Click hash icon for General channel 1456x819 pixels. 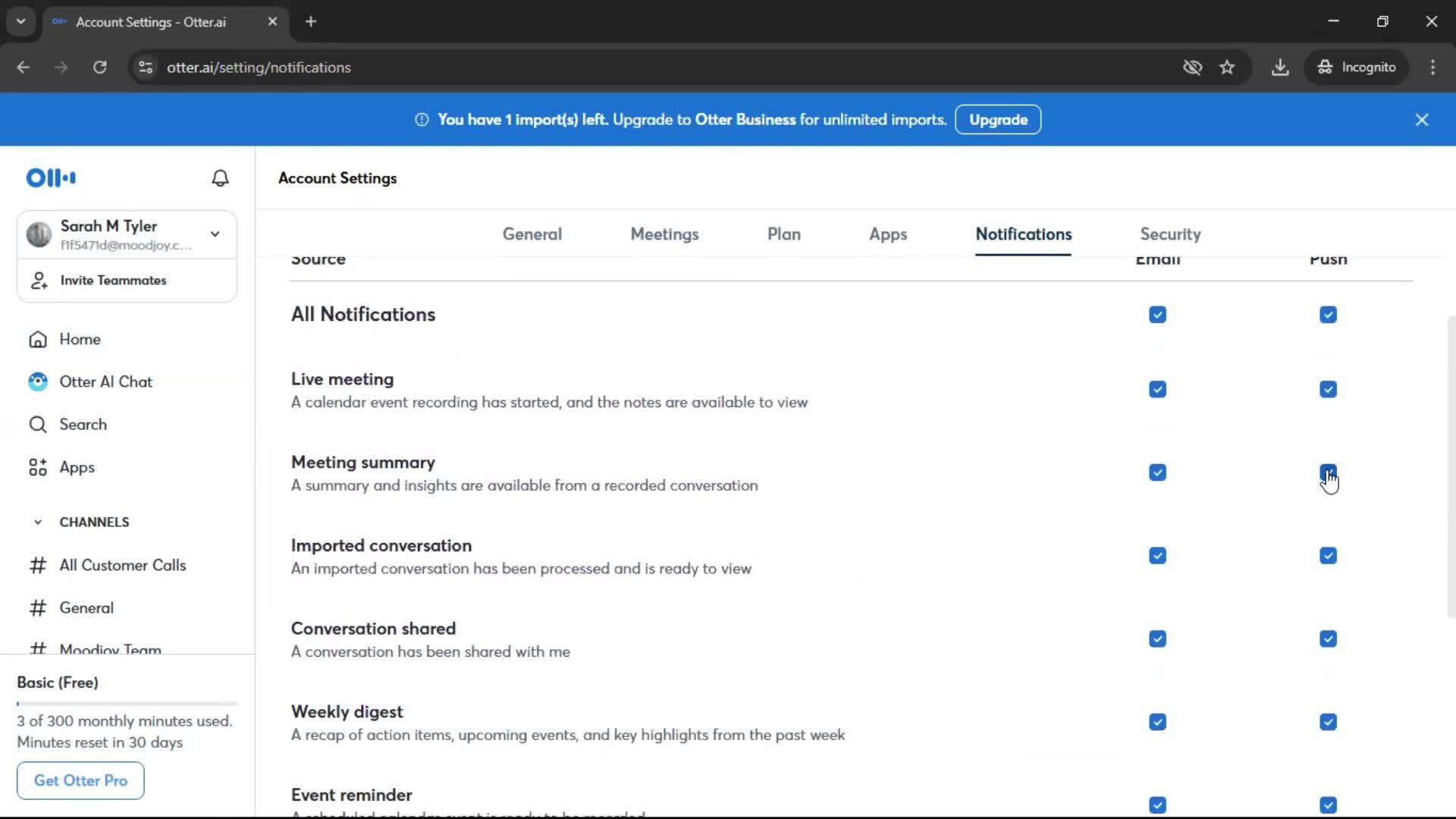[x=38, y=608]
